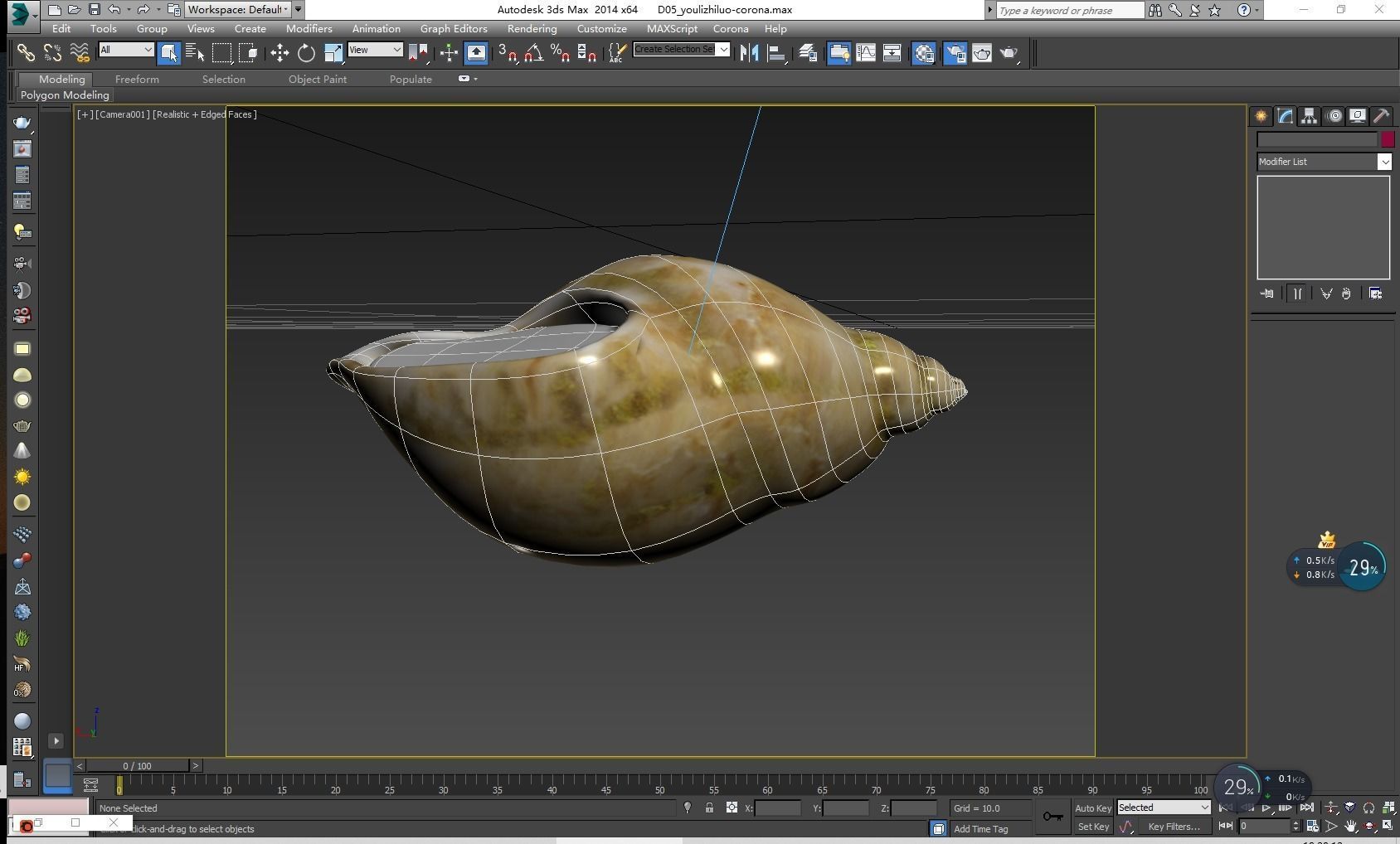Open Select by Name dialog
The image size is (1400, 844).
coord(195,53)
